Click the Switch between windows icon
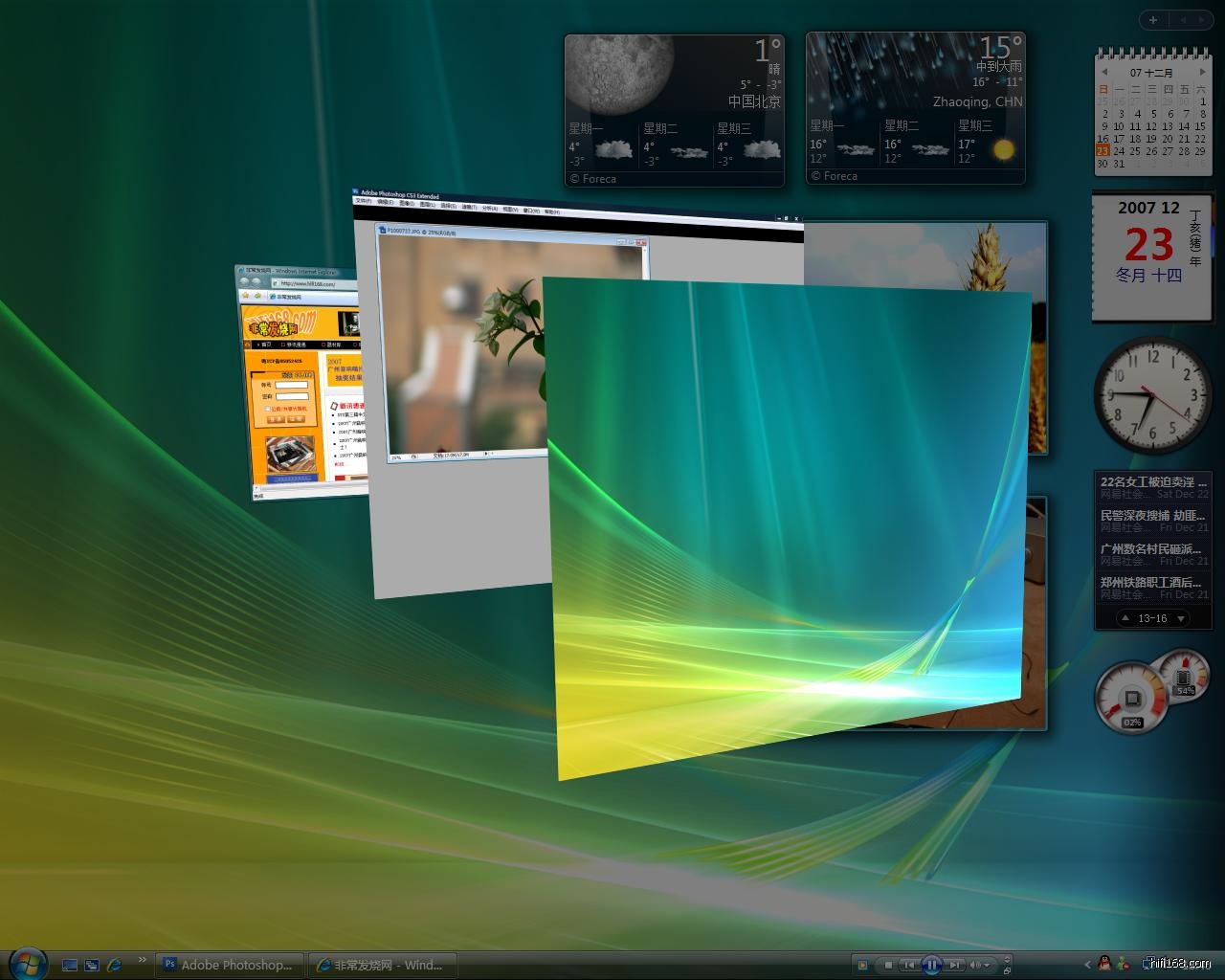The width and height of the screenshot is (1225, 980). [92, 965]
